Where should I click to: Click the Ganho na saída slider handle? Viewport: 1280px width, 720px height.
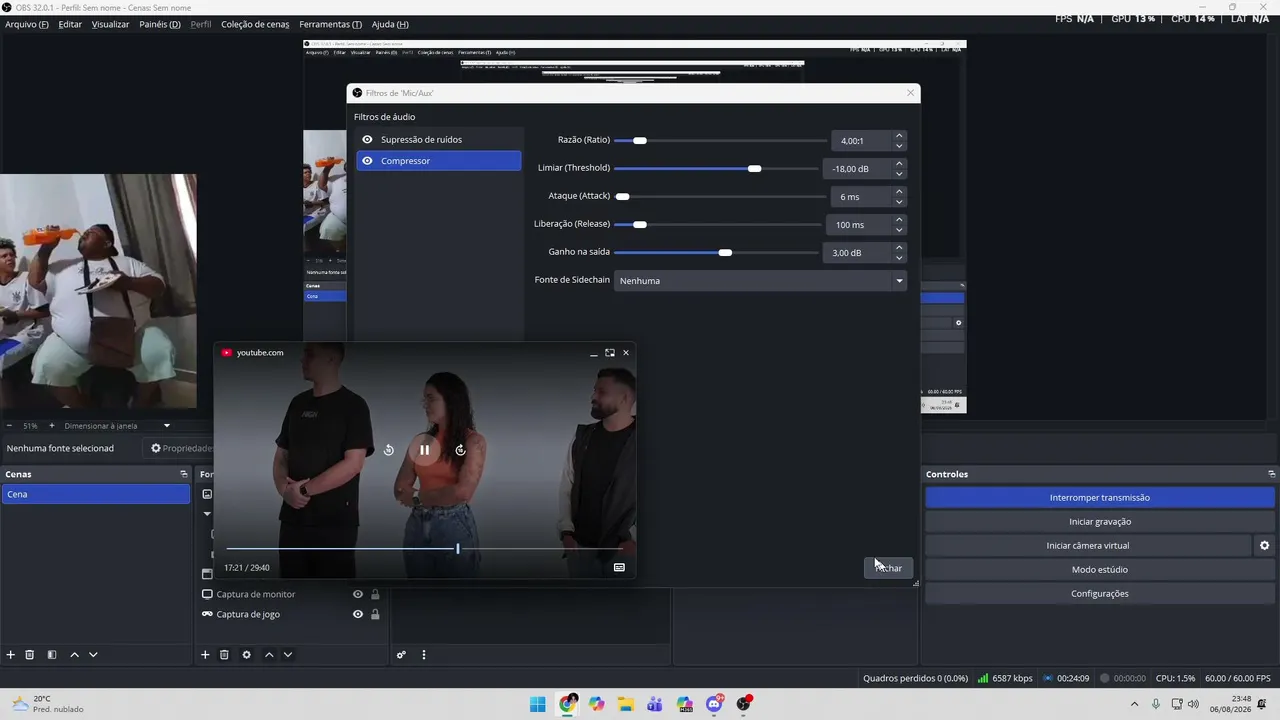pyautogui.click(x=725, y=252)
